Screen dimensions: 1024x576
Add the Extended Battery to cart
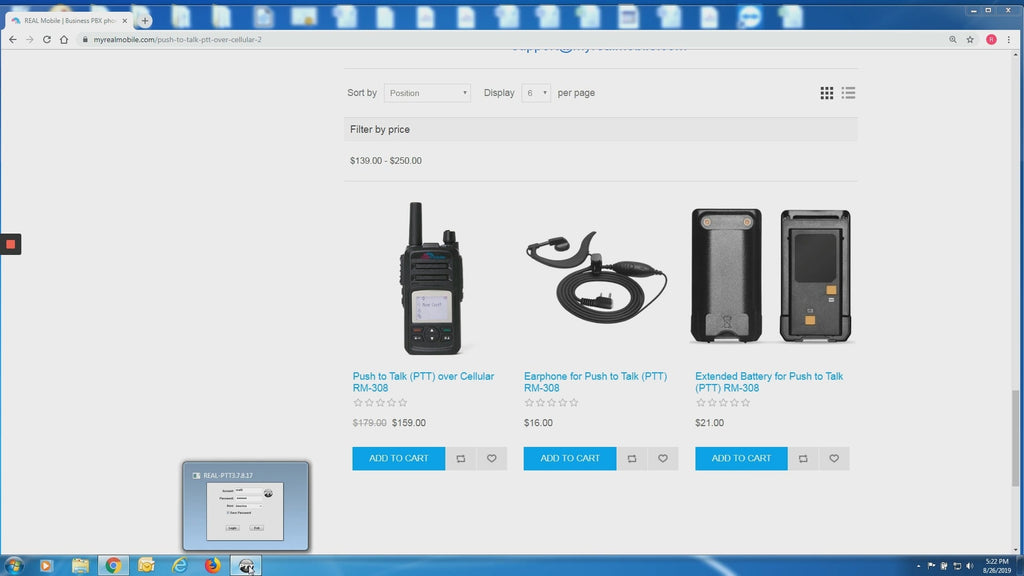pos(741,458)
